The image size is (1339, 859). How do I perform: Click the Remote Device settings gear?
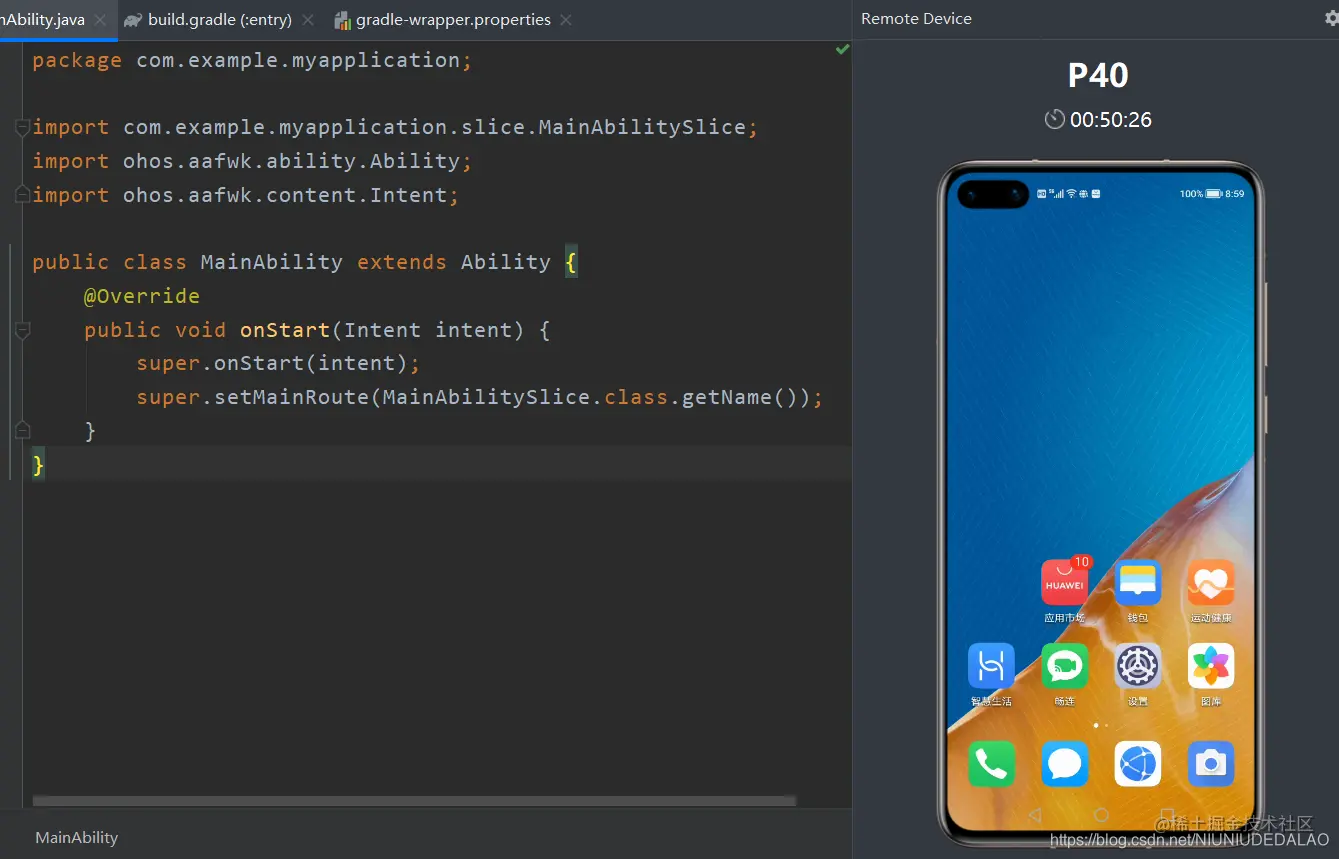pos(1331,18)
